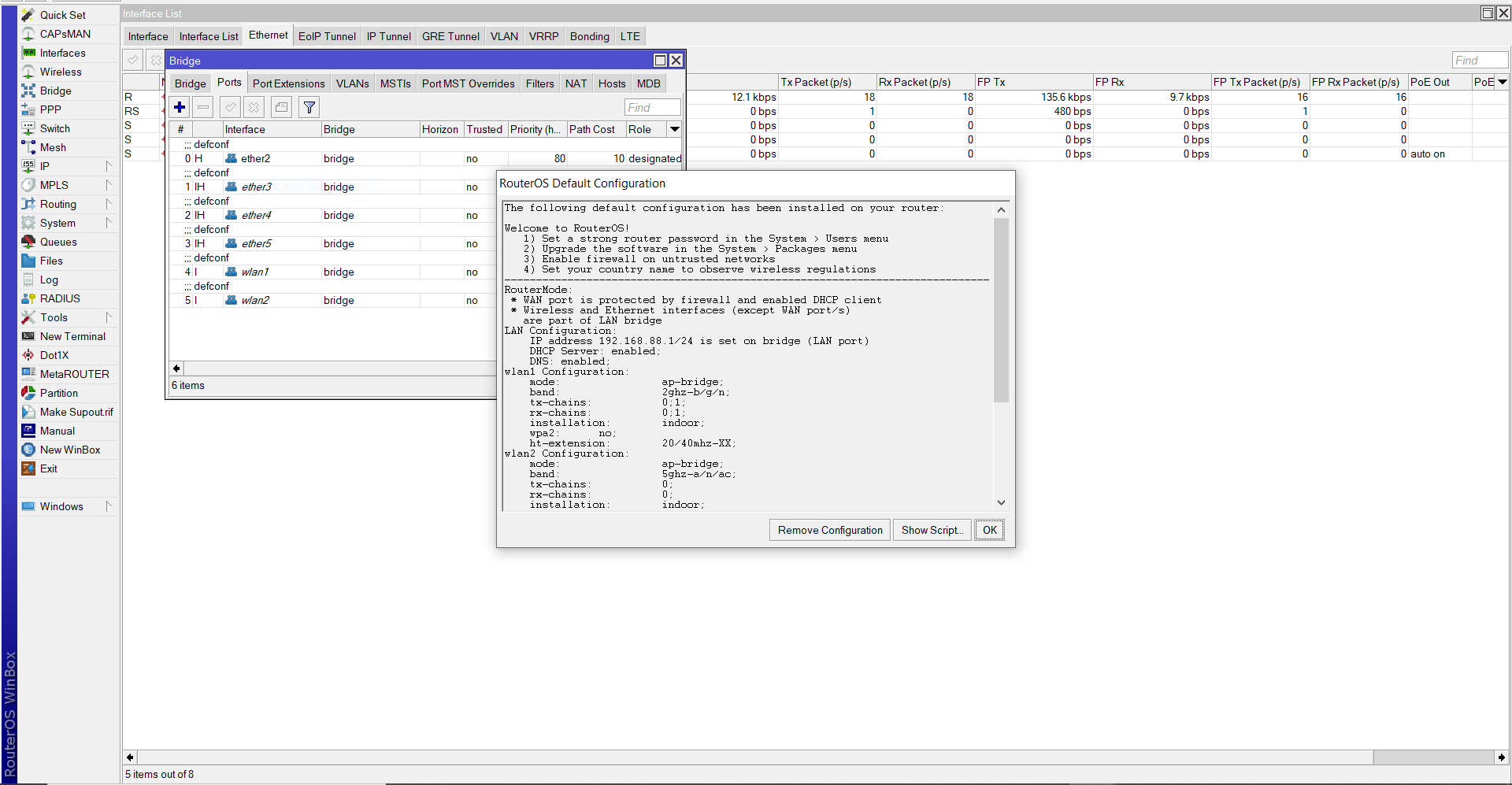The width and height of the screenshot is (1512, 785).
Task: Open column dropdown in Interface List table
Action: click(x=1503, y=82)
